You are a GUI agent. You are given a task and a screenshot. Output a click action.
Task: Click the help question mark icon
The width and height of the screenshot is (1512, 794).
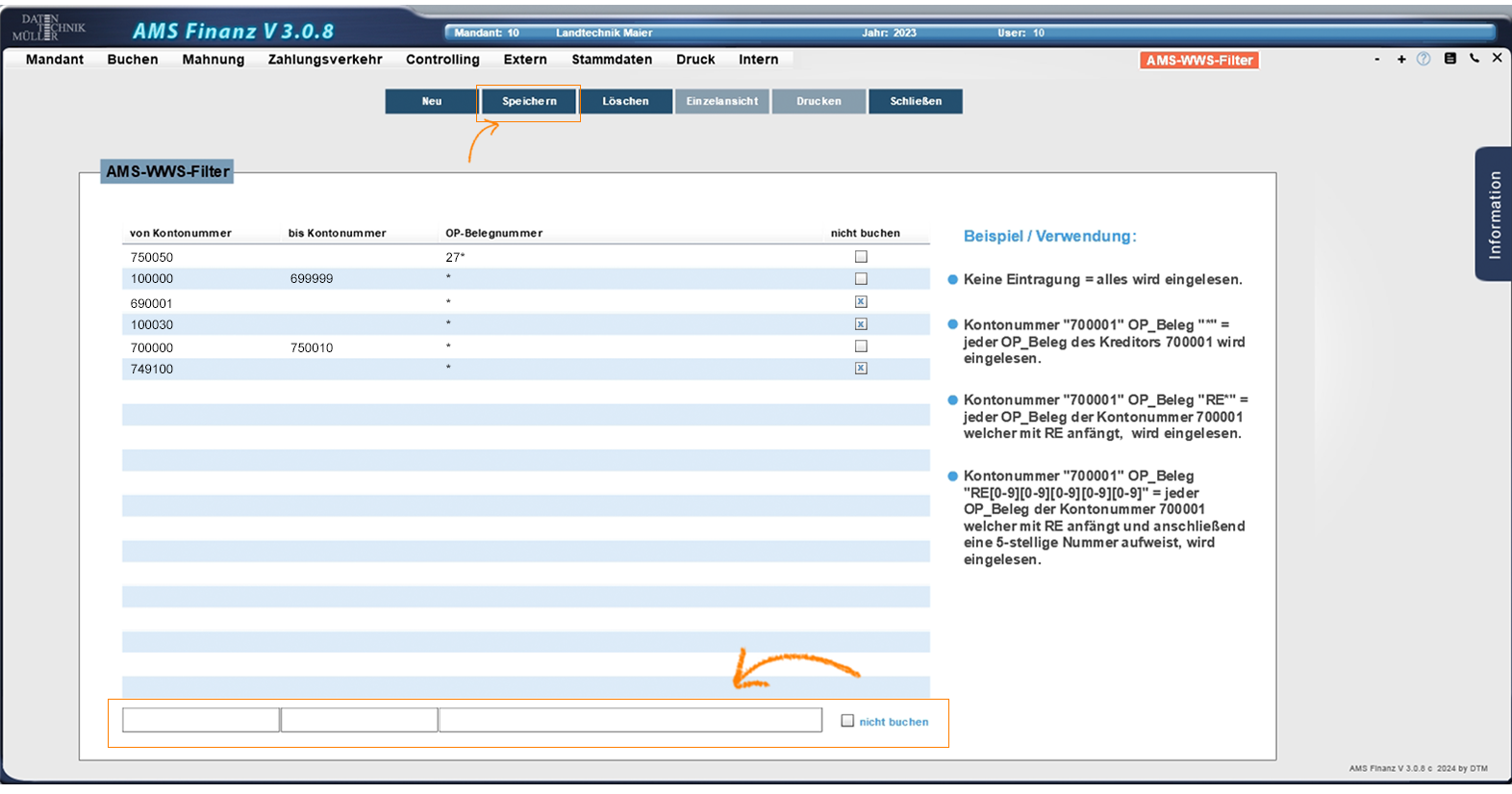pyautogui.click(x=1424, y=59)
